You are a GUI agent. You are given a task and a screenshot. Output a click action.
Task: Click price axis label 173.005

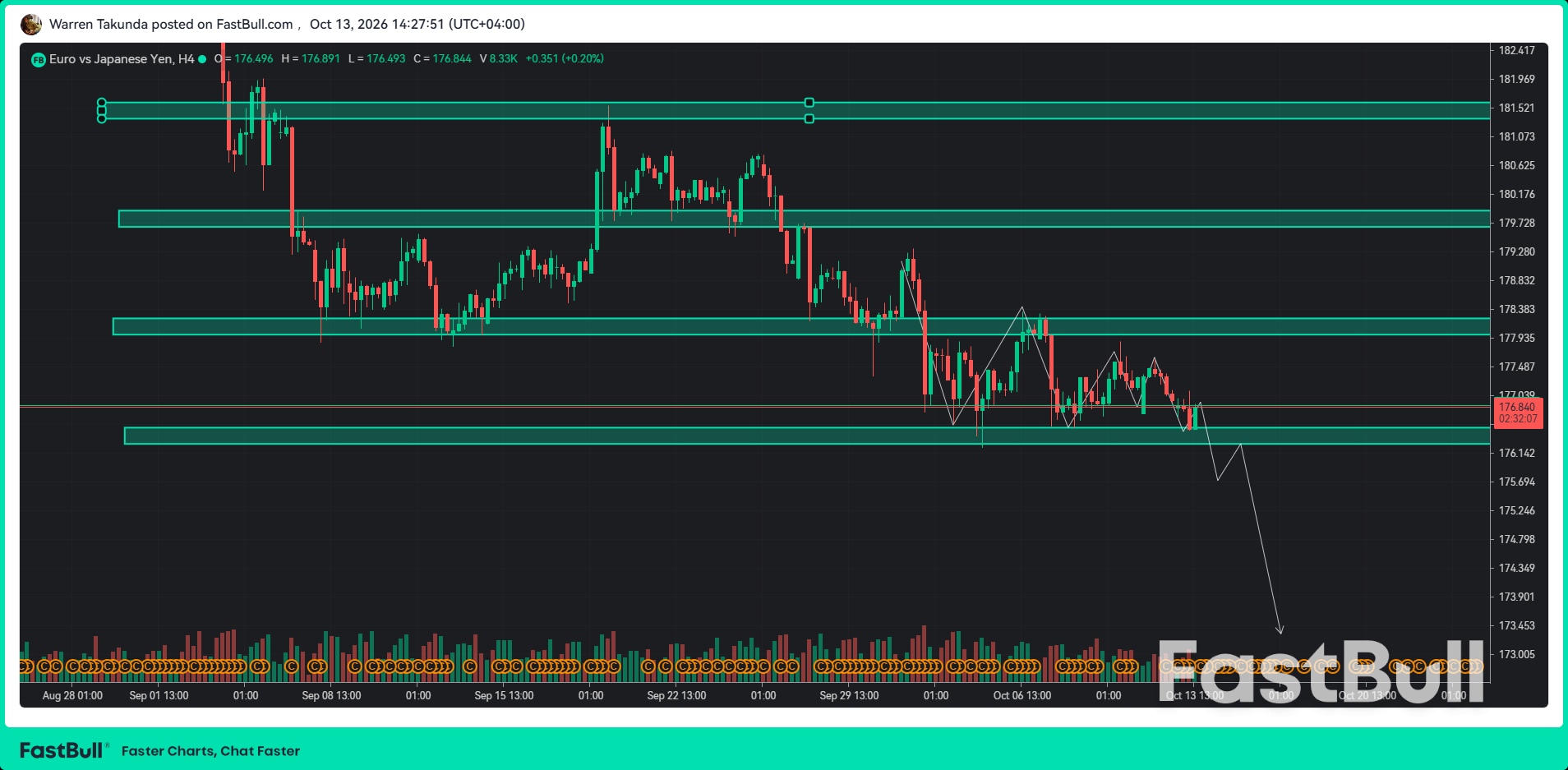(x=1517, y=655)
